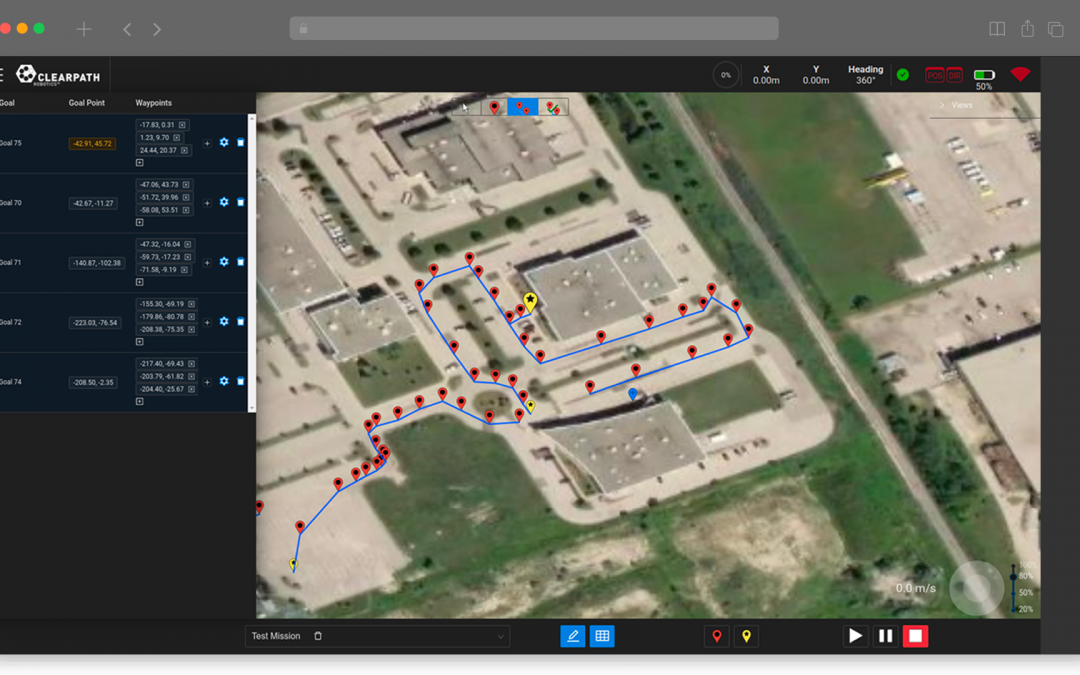Adjust the speed limit slider near 80%
Viewport: 1080px width, 675px height.
[x=1013, y=577]
